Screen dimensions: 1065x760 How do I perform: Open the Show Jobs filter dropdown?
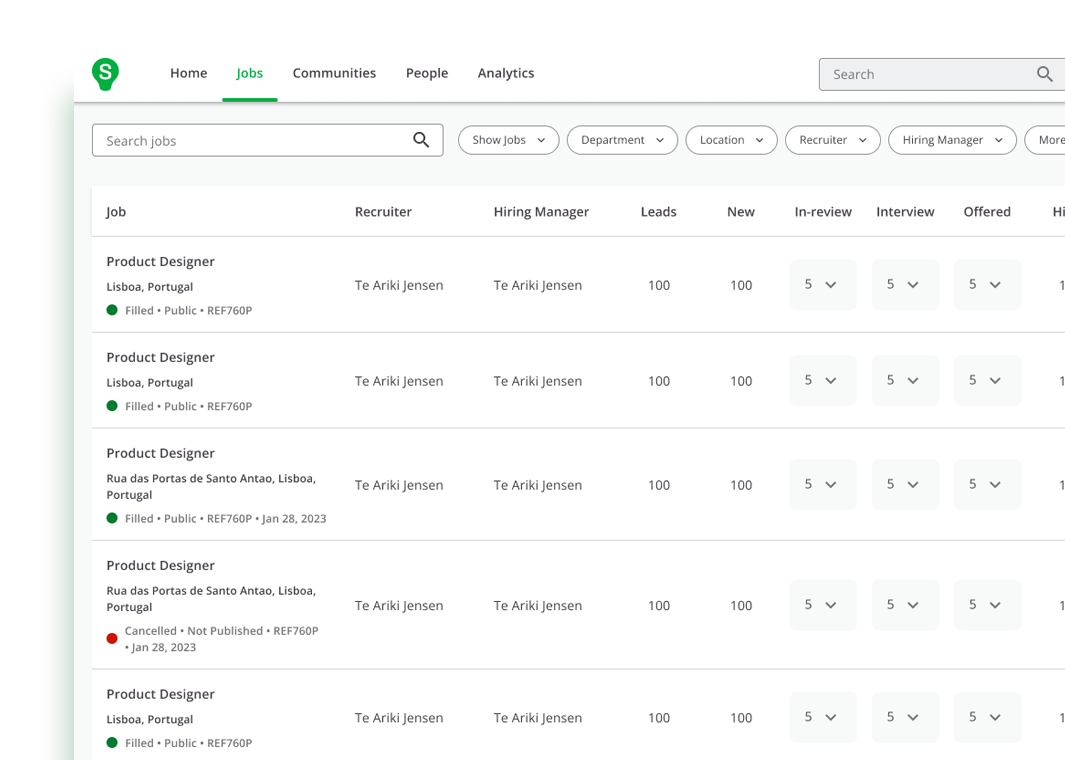(x=508, y=140)
